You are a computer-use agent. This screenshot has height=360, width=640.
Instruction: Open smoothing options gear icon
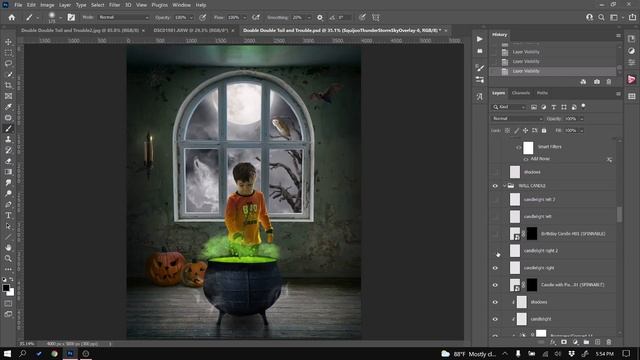pos(320,18)
